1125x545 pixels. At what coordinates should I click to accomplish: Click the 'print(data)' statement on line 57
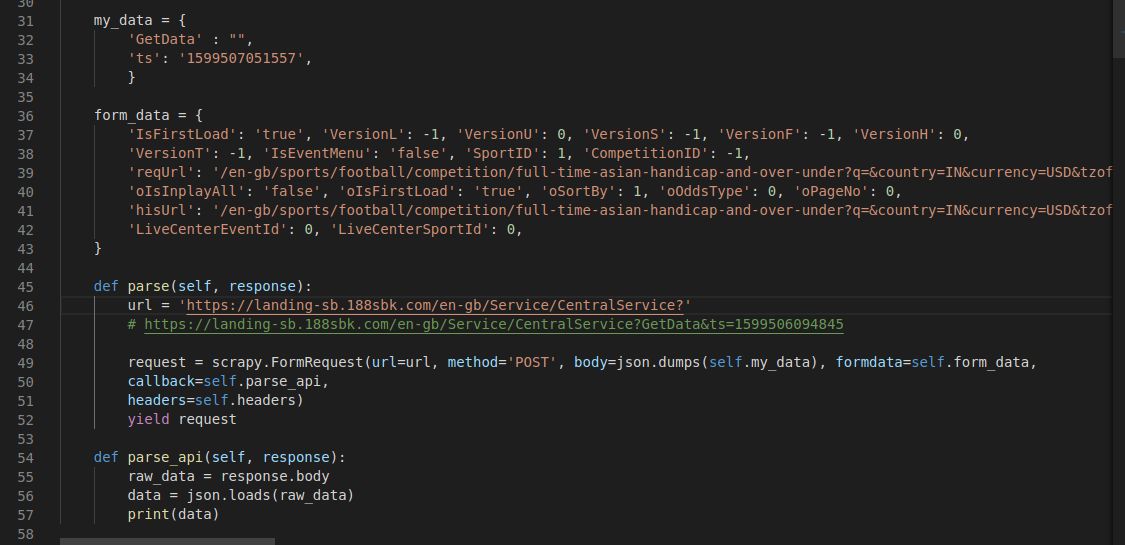[174, 514]
